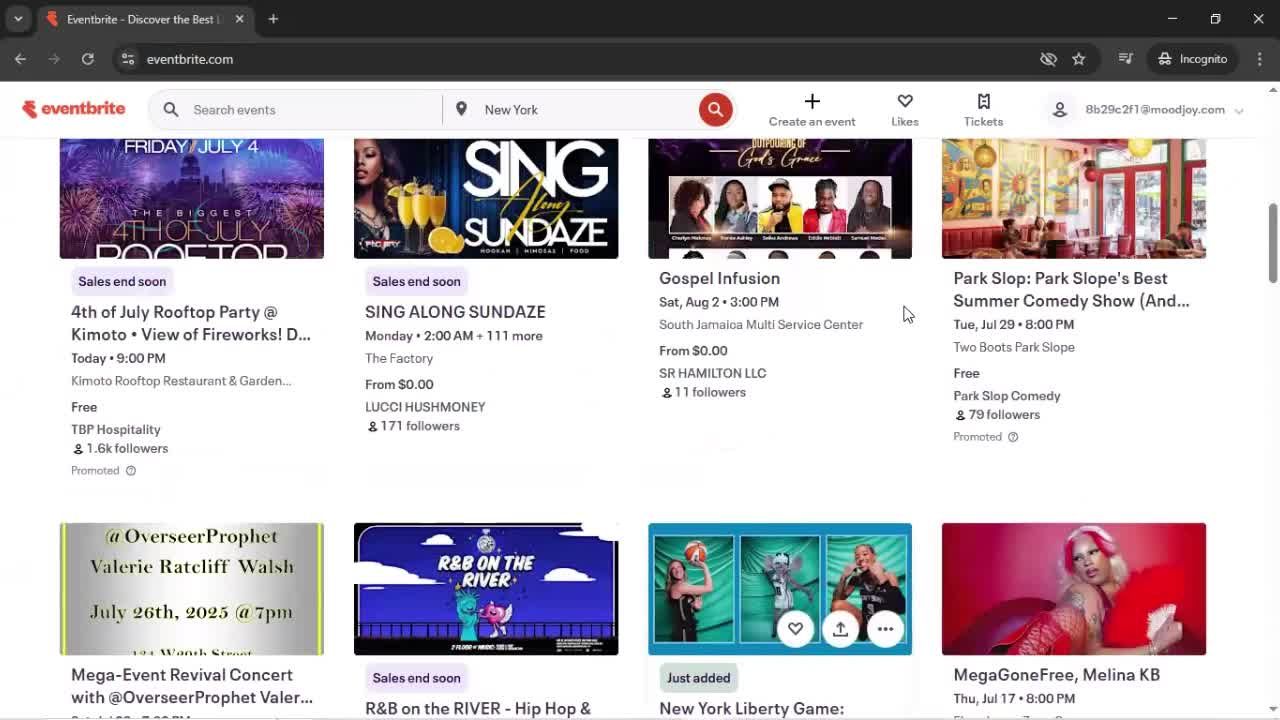Reload the page with browser refresh
The image size is (1280, 720).
(x=88, y=59)
